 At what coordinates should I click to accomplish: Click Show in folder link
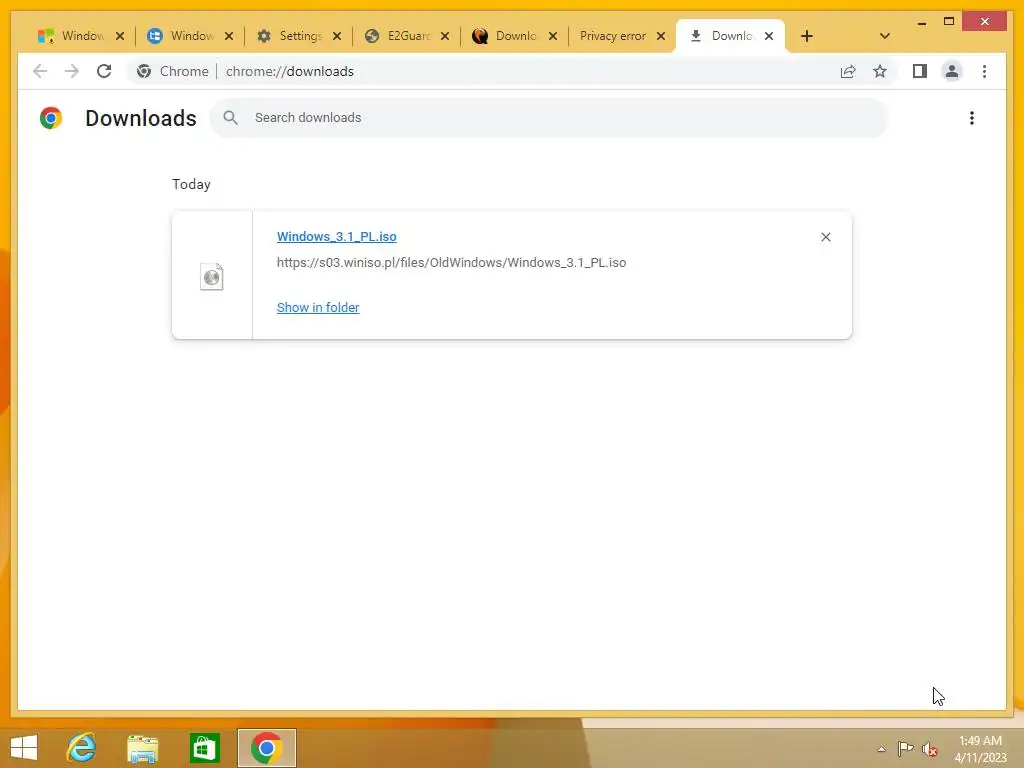318,307
